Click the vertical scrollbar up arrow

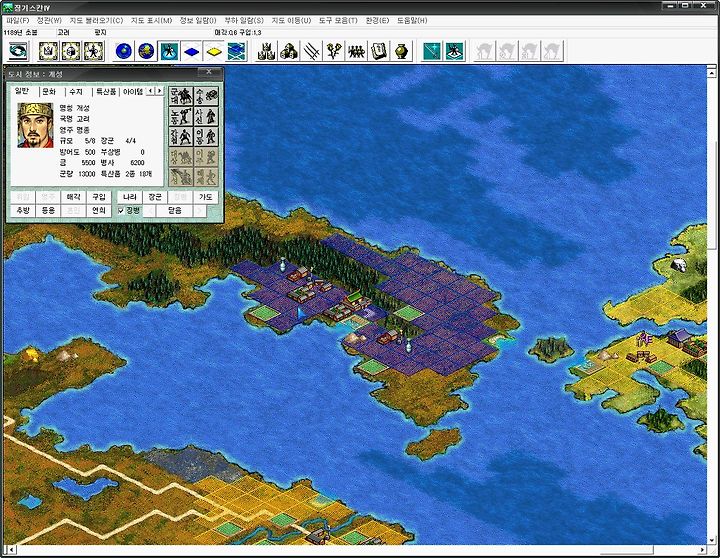[711, 73]
